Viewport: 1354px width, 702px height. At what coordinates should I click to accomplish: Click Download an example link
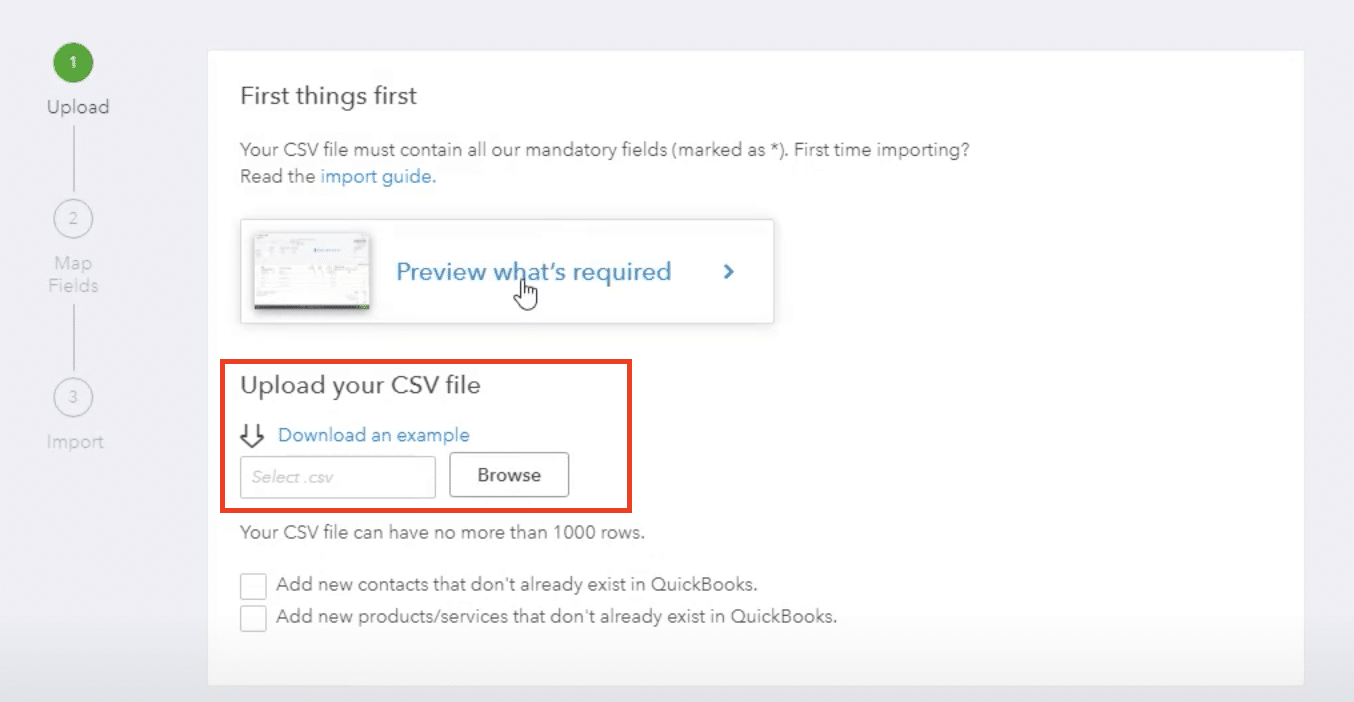[x=373, y=435]
